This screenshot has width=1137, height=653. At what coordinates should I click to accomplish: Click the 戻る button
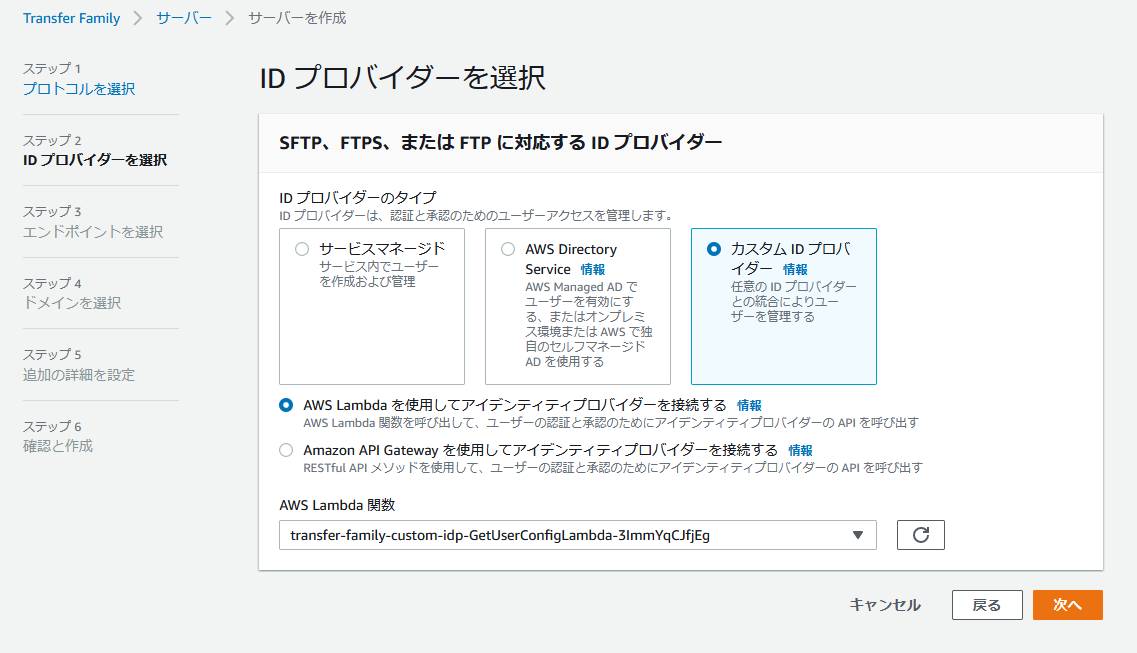click(x=987, y=604)
